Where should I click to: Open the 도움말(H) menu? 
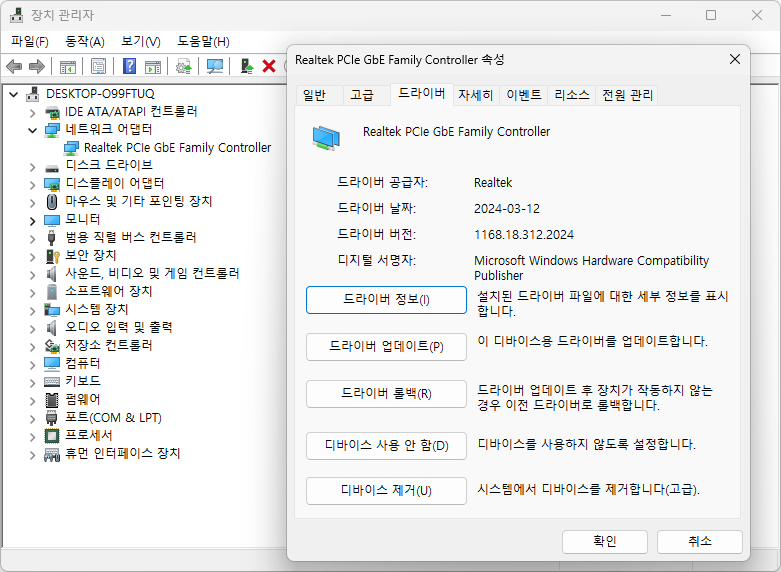[x=203, y=41]
